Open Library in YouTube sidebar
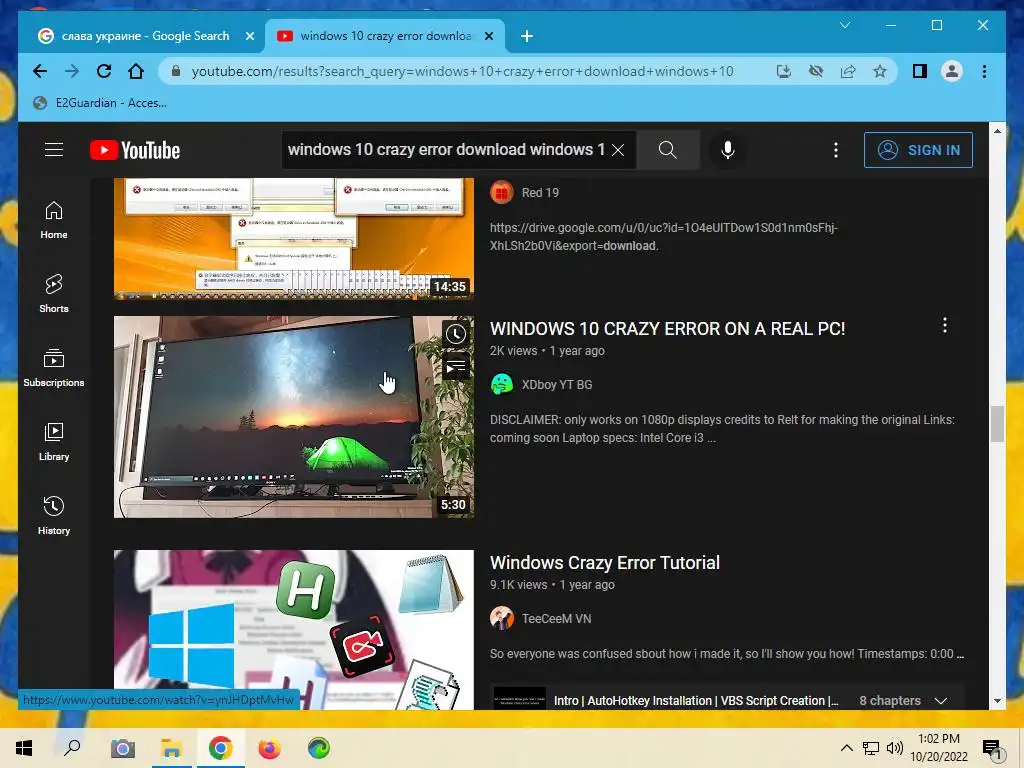 (54, 441)
